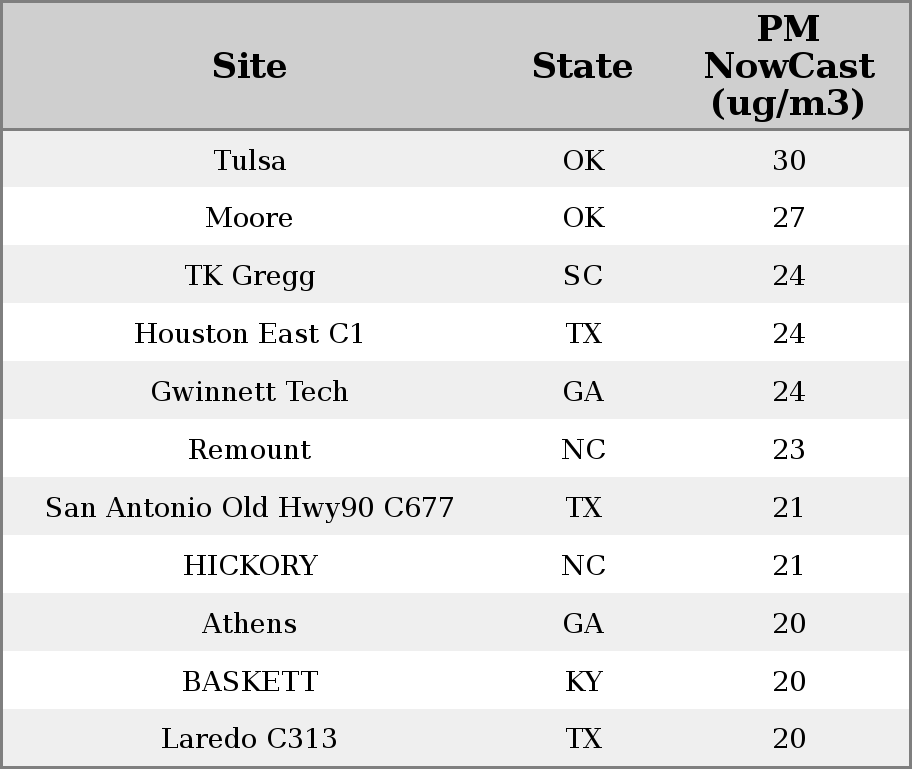Screen dimensions: 912x769
Task: Select the BASKETT site cell
Action: coord(250,681)
